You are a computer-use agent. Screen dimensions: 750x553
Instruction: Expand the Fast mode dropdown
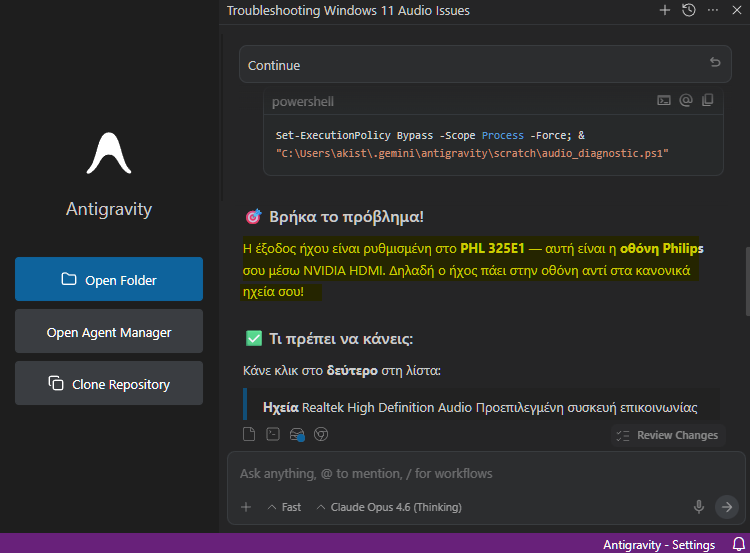284,507
